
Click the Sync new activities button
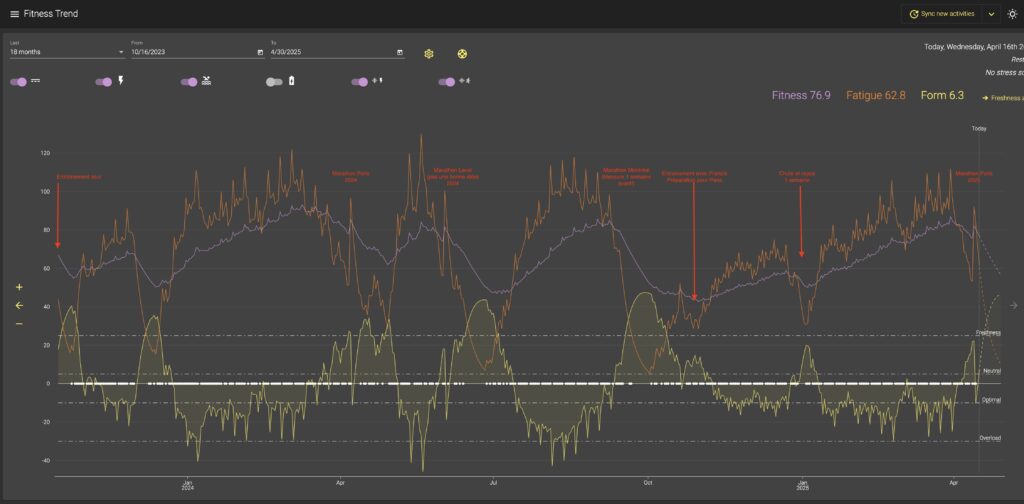(942, 14)
